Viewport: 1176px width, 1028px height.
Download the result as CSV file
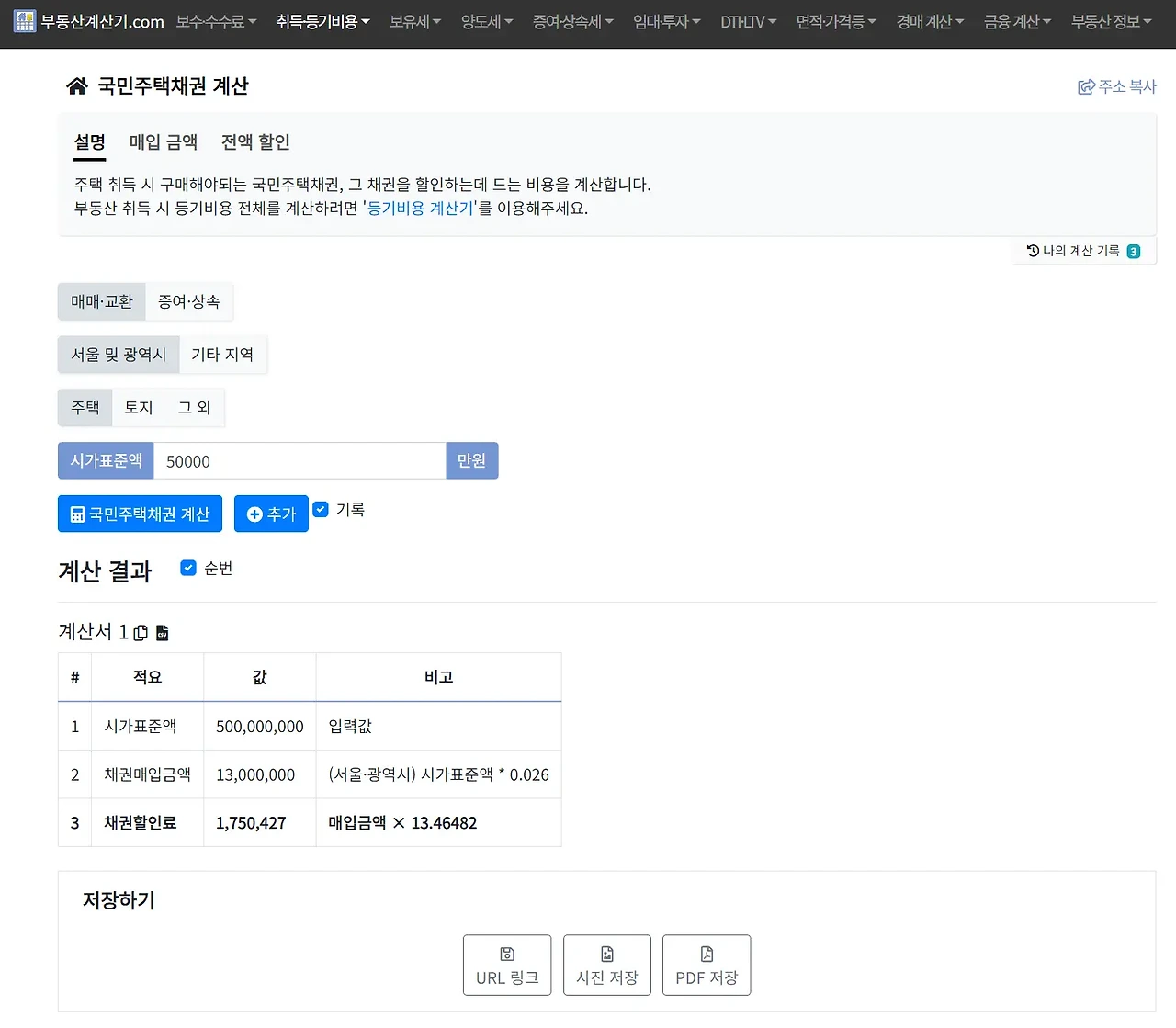tap(162, 632)
